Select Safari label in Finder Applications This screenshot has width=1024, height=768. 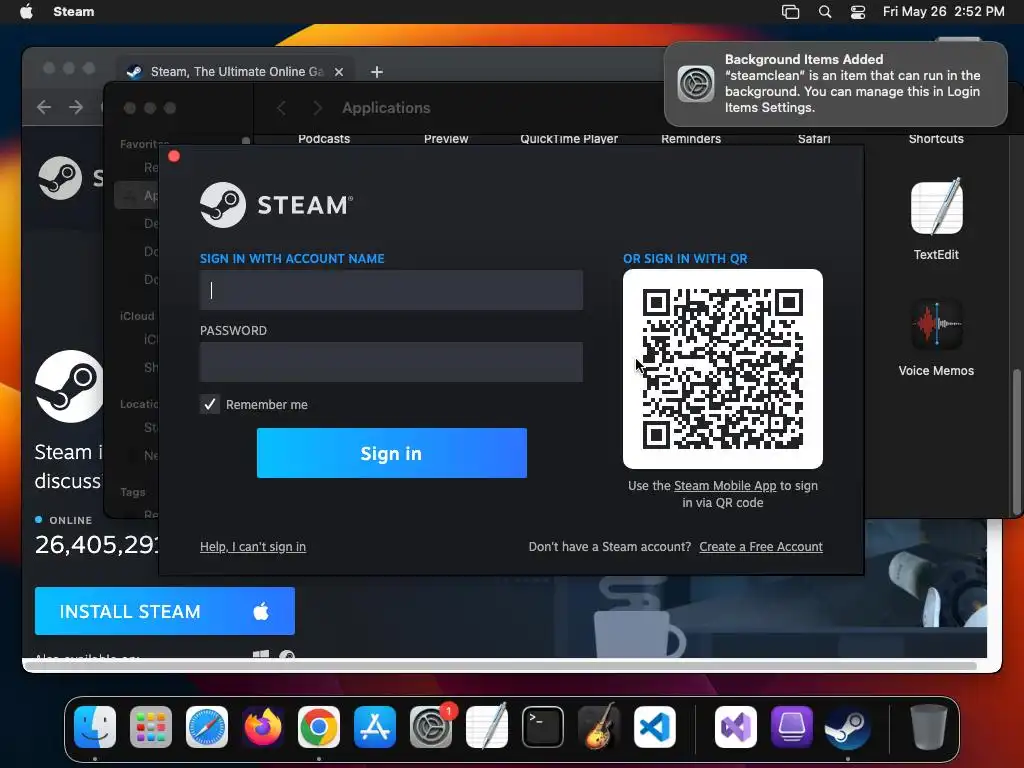click(814, 138)
